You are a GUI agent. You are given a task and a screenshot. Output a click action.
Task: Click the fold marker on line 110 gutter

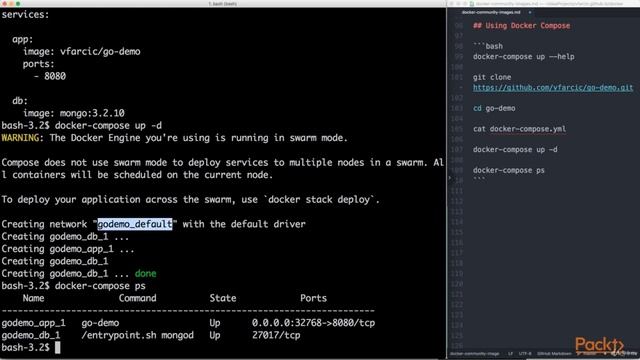(450, 178)
